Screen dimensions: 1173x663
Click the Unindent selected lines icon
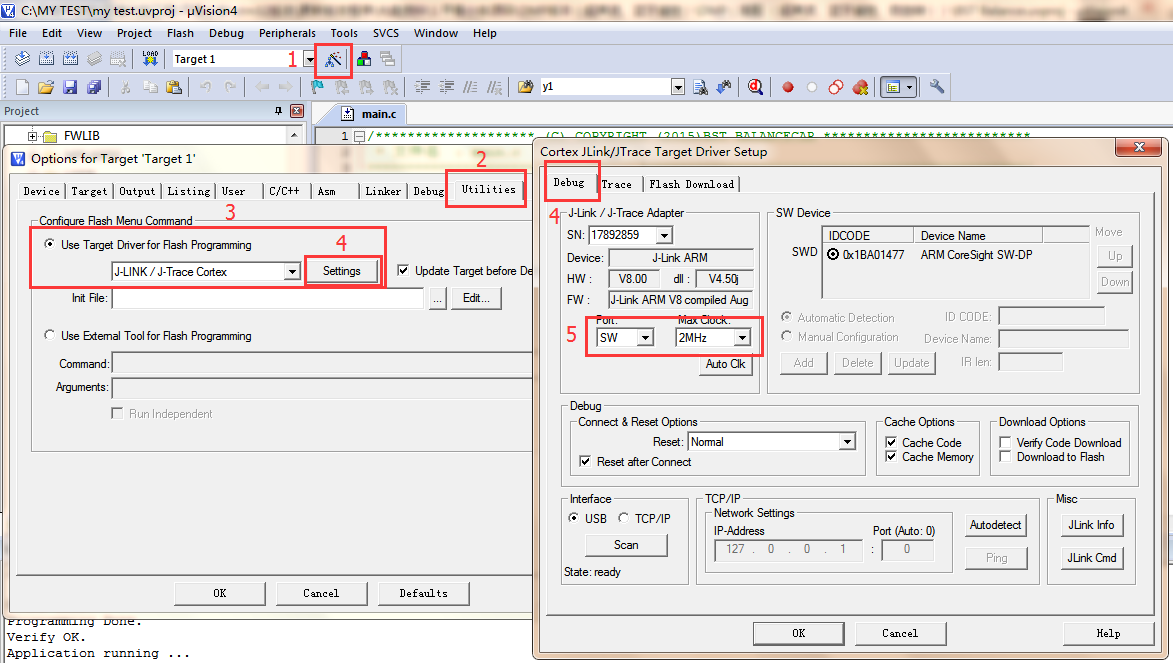pos(447,87)
